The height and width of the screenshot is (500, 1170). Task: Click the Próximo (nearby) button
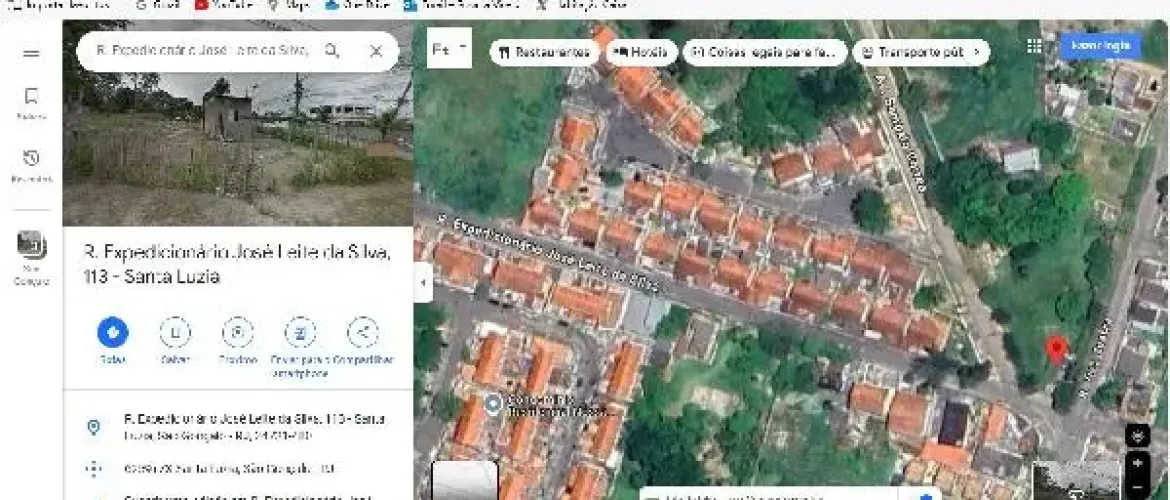pyautogui.click(x=238, y=333)
